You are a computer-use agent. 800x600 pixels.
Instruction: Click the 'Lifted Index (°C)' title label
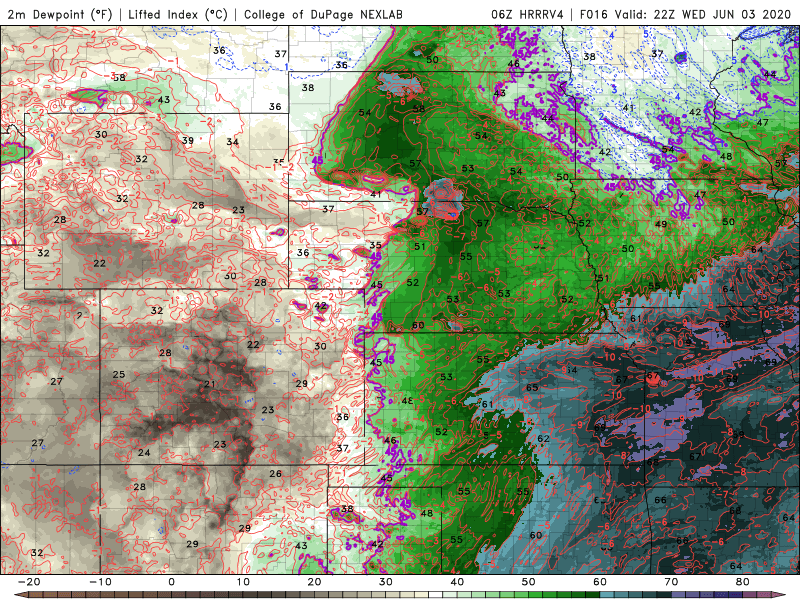178,14
